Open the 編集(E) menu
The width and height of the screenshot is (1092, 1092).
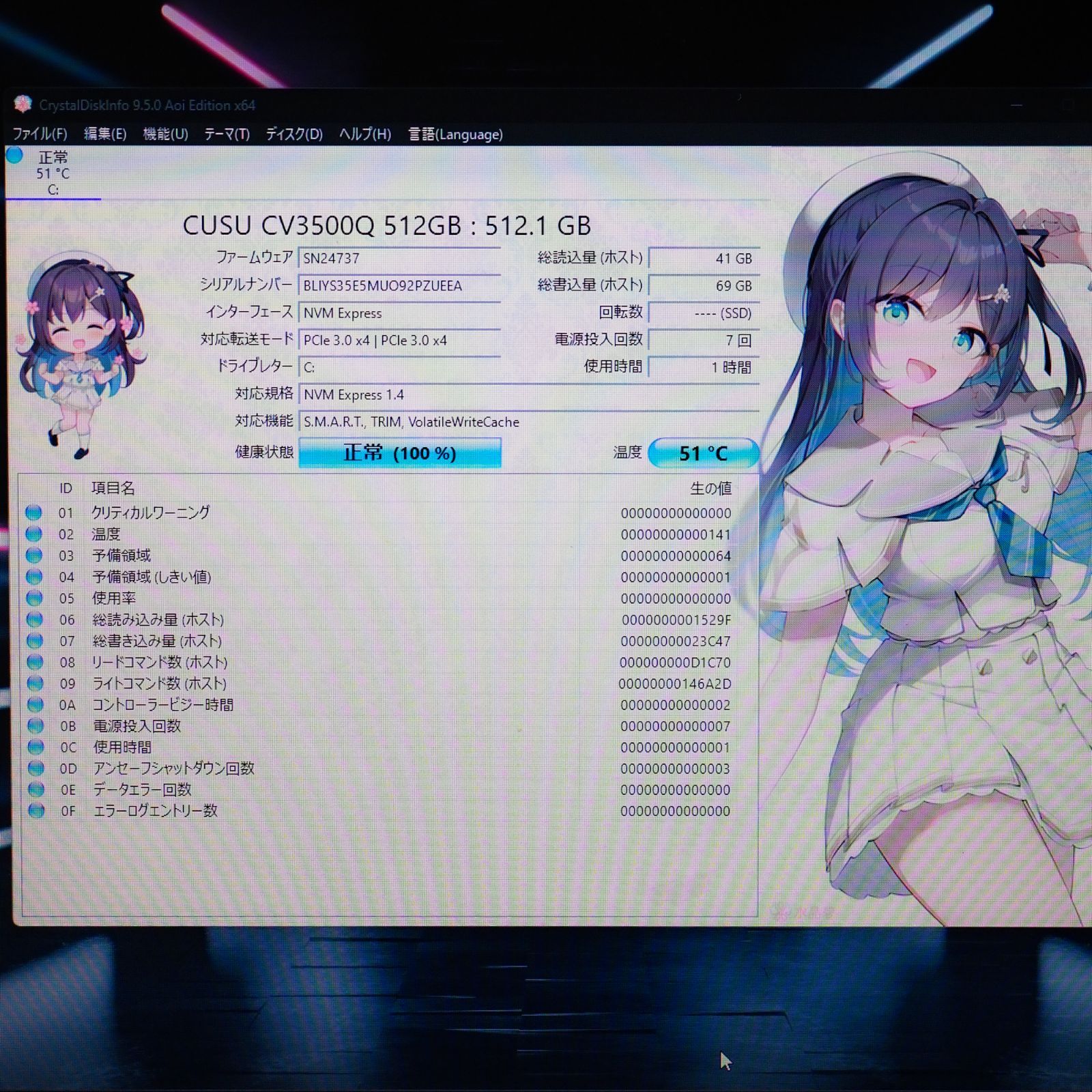click(105, 134)
